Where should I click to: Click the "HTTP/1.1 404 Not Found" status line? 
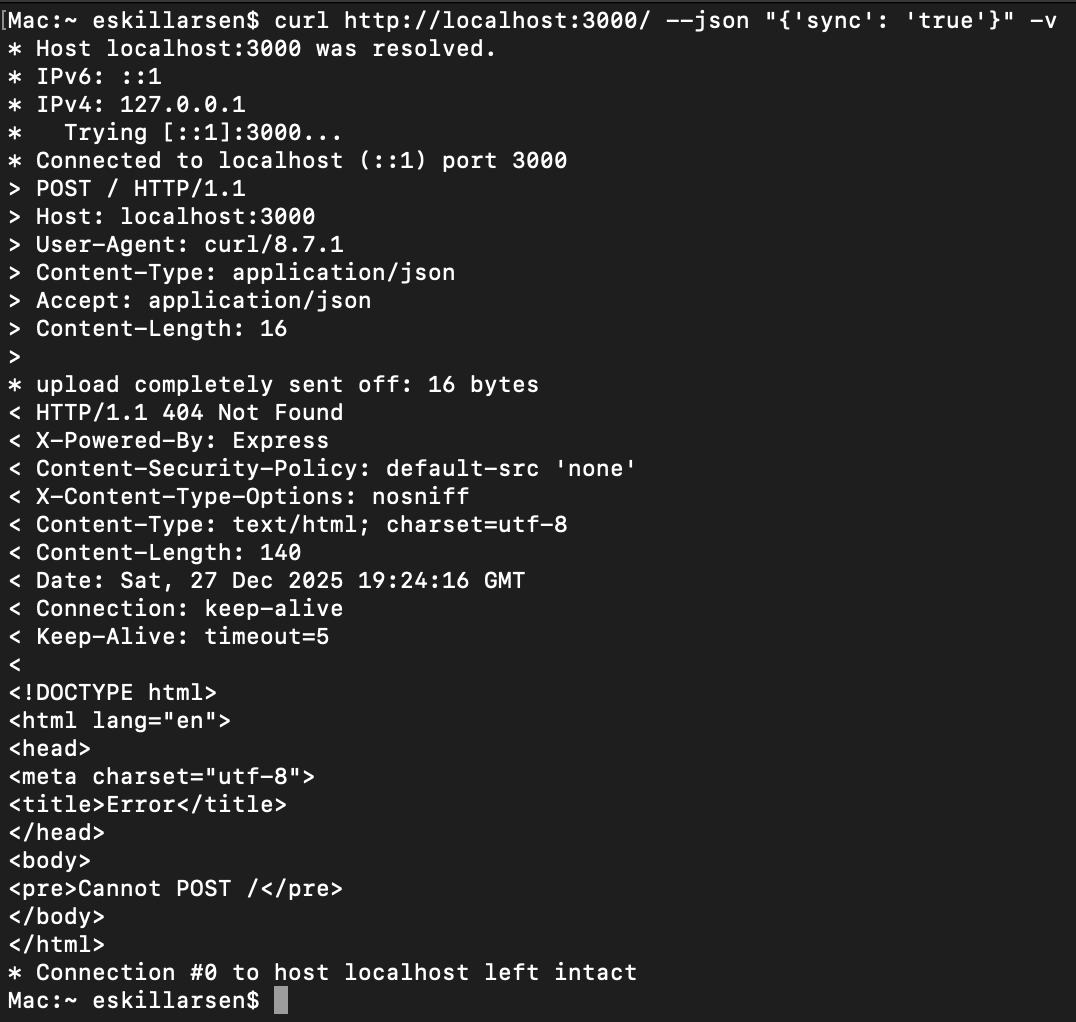189,412
